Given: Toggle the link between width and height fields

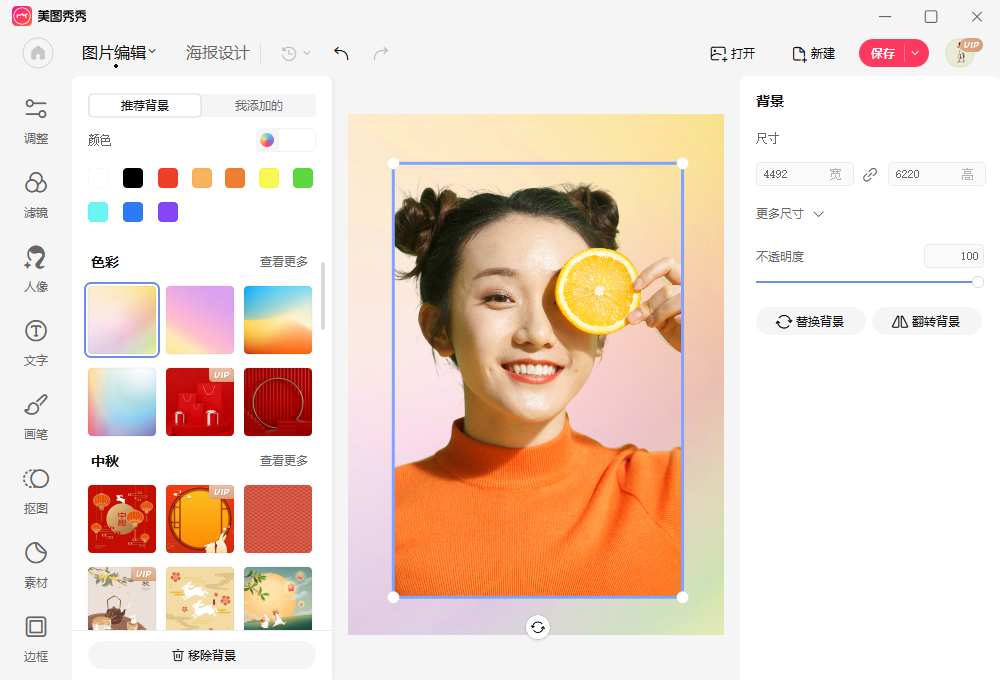Looking at the screenshot, I should 869,173.
